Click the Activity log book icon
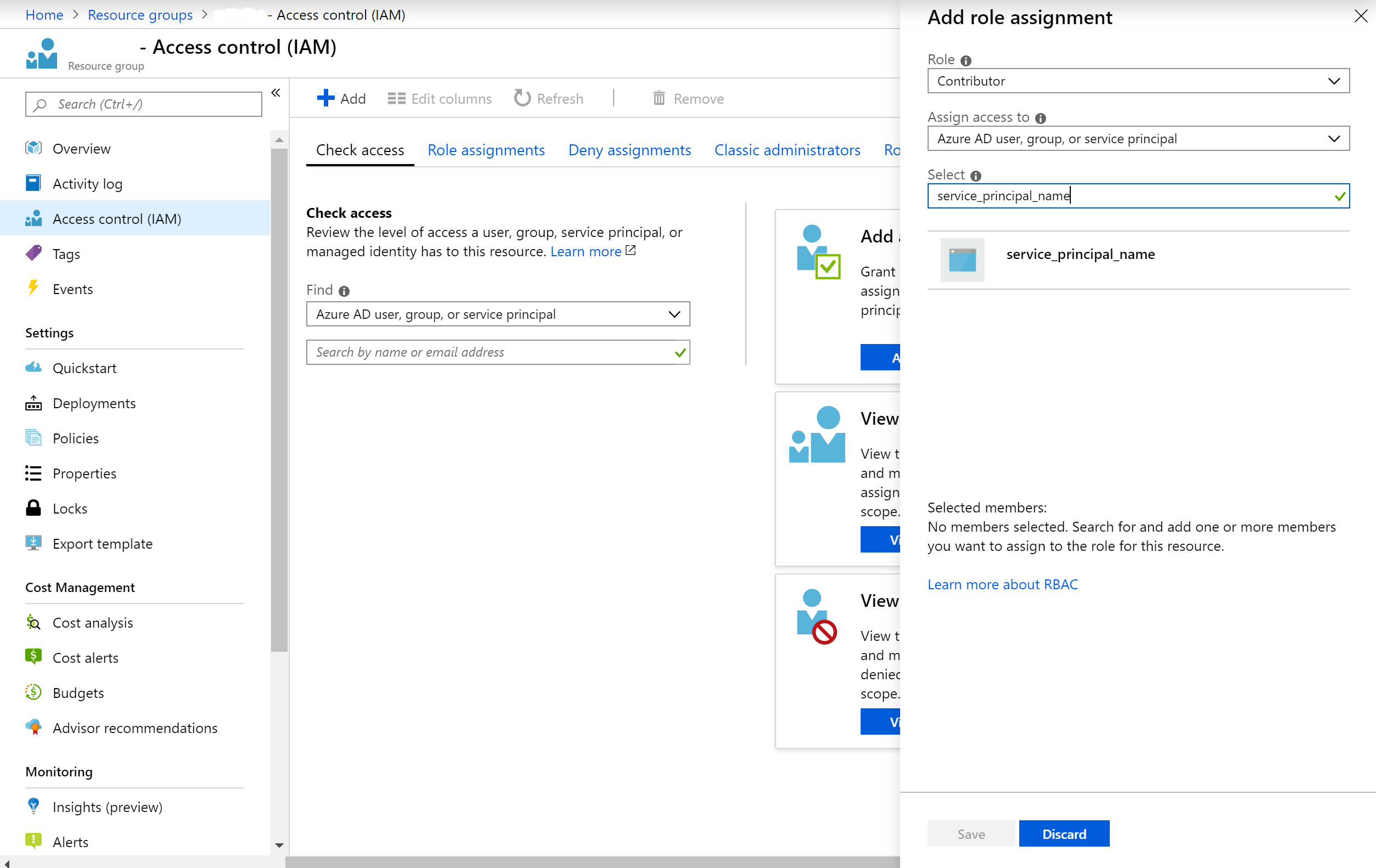 [33, 183]
